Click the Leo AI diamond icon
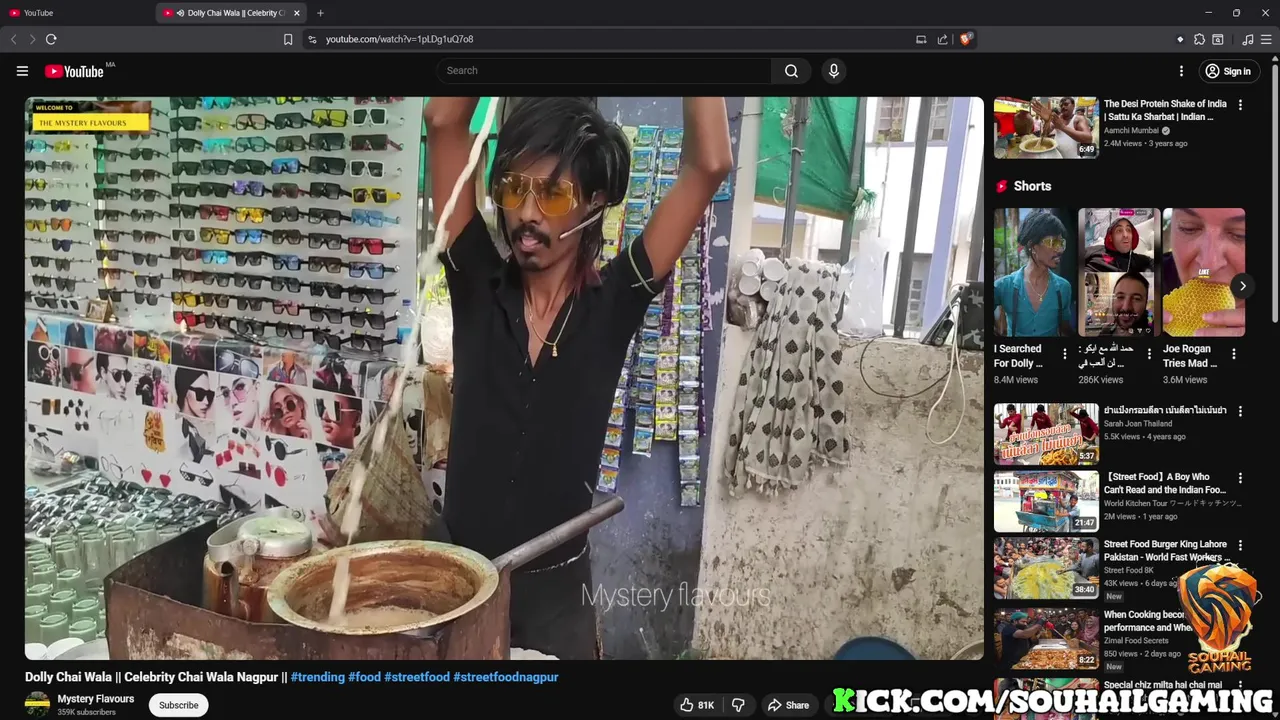This screenshot has width=1280, height=720. tap(1180, 39)
